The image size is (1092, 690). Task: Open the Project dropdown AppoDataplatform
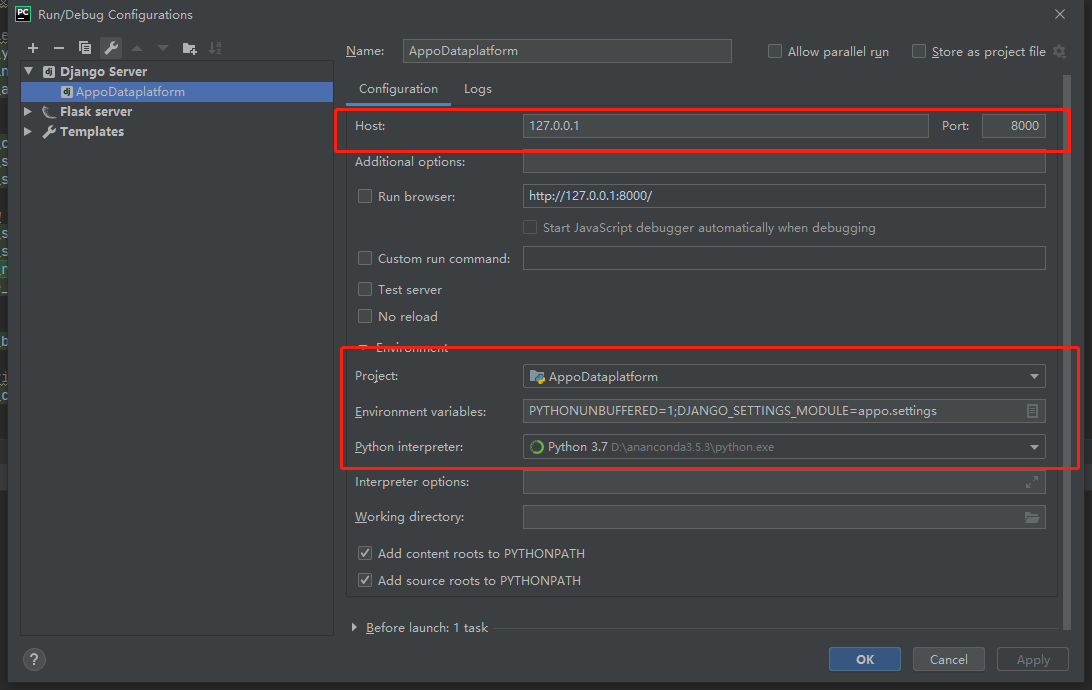tap(784, 377)
